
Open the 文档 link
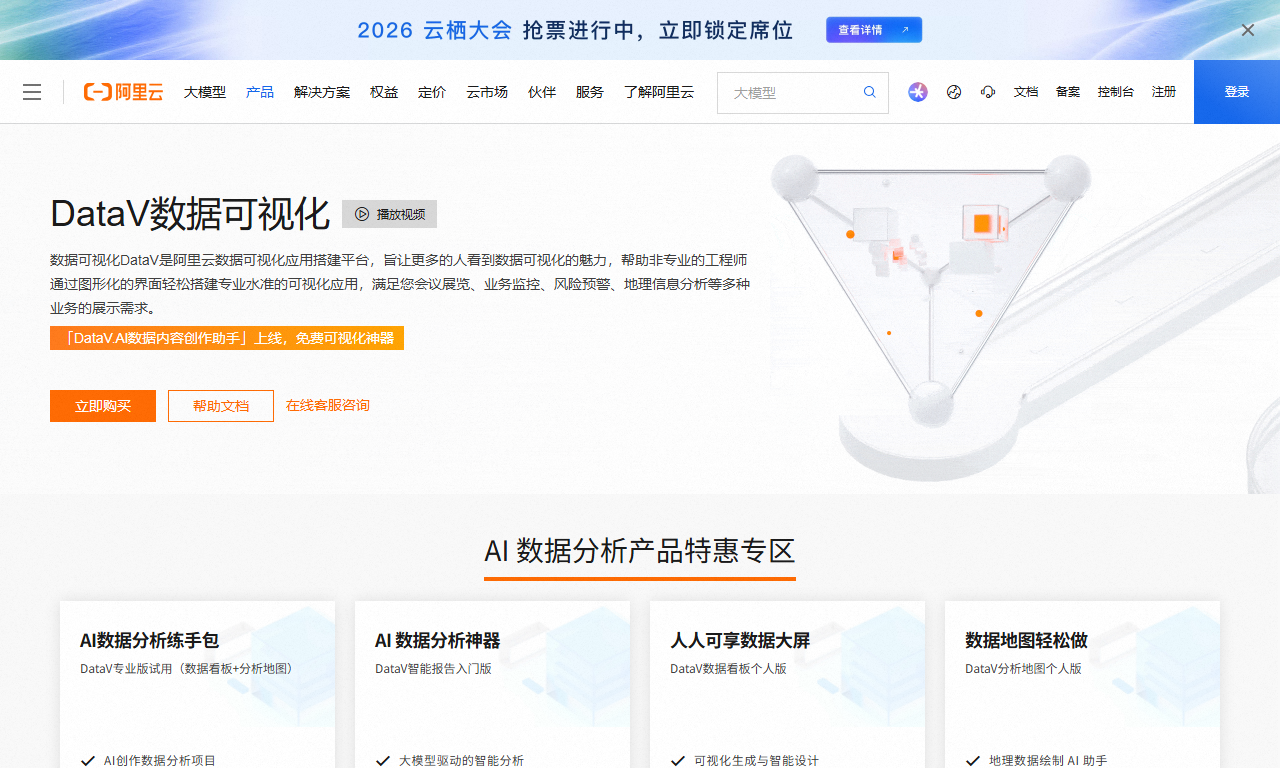(x=1026, y=92)
